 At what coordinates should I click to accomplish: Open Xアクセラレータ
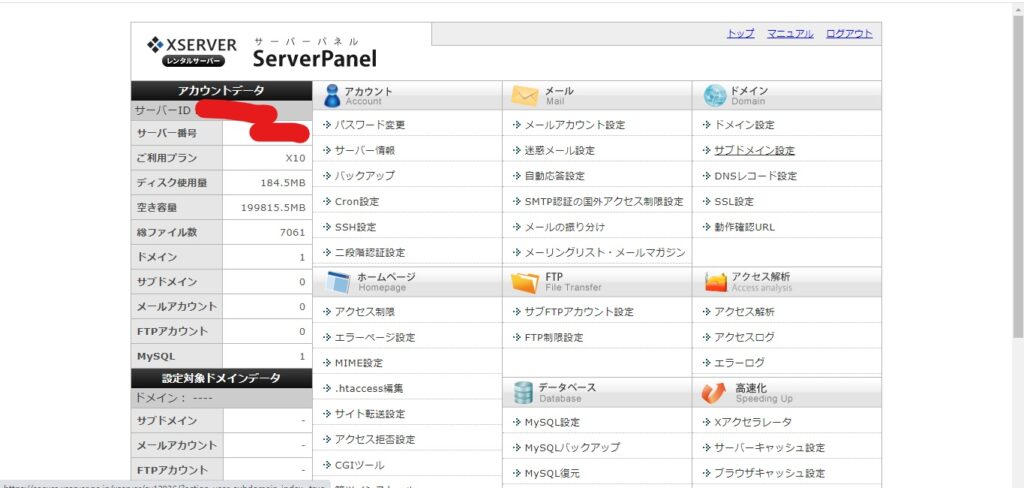click(x=753, y=423)
